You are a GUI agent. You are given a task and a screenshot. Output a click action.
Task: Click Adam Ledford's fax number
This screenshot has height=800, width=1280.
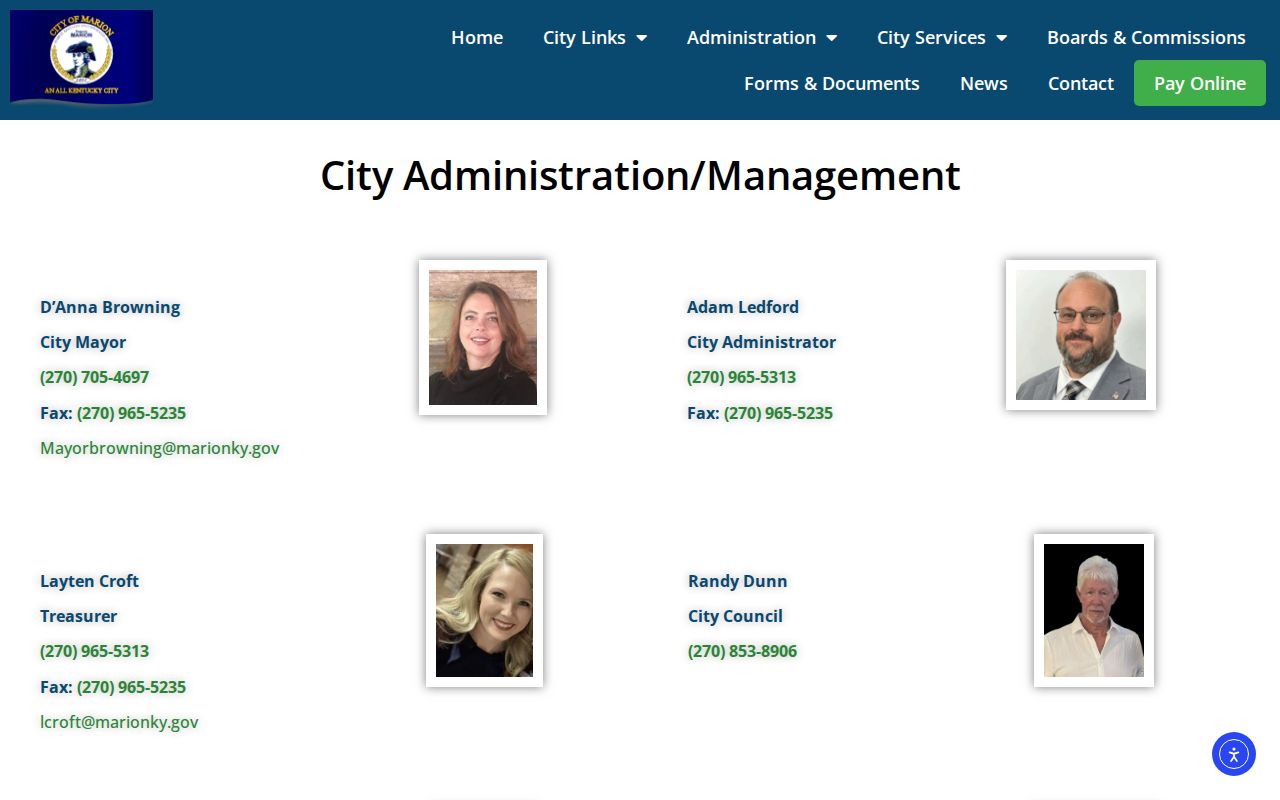pyautogui.click(x=778, y=413)
